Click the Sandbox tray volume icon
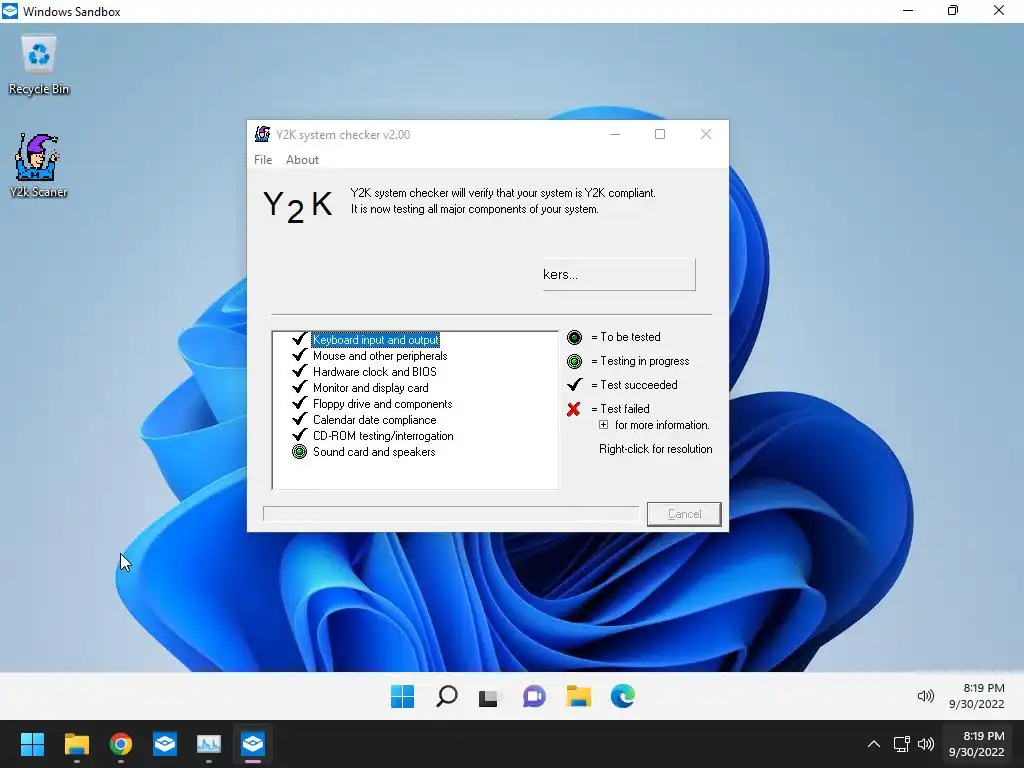The width and height of the screenshot is (1024, 768). 925,696
